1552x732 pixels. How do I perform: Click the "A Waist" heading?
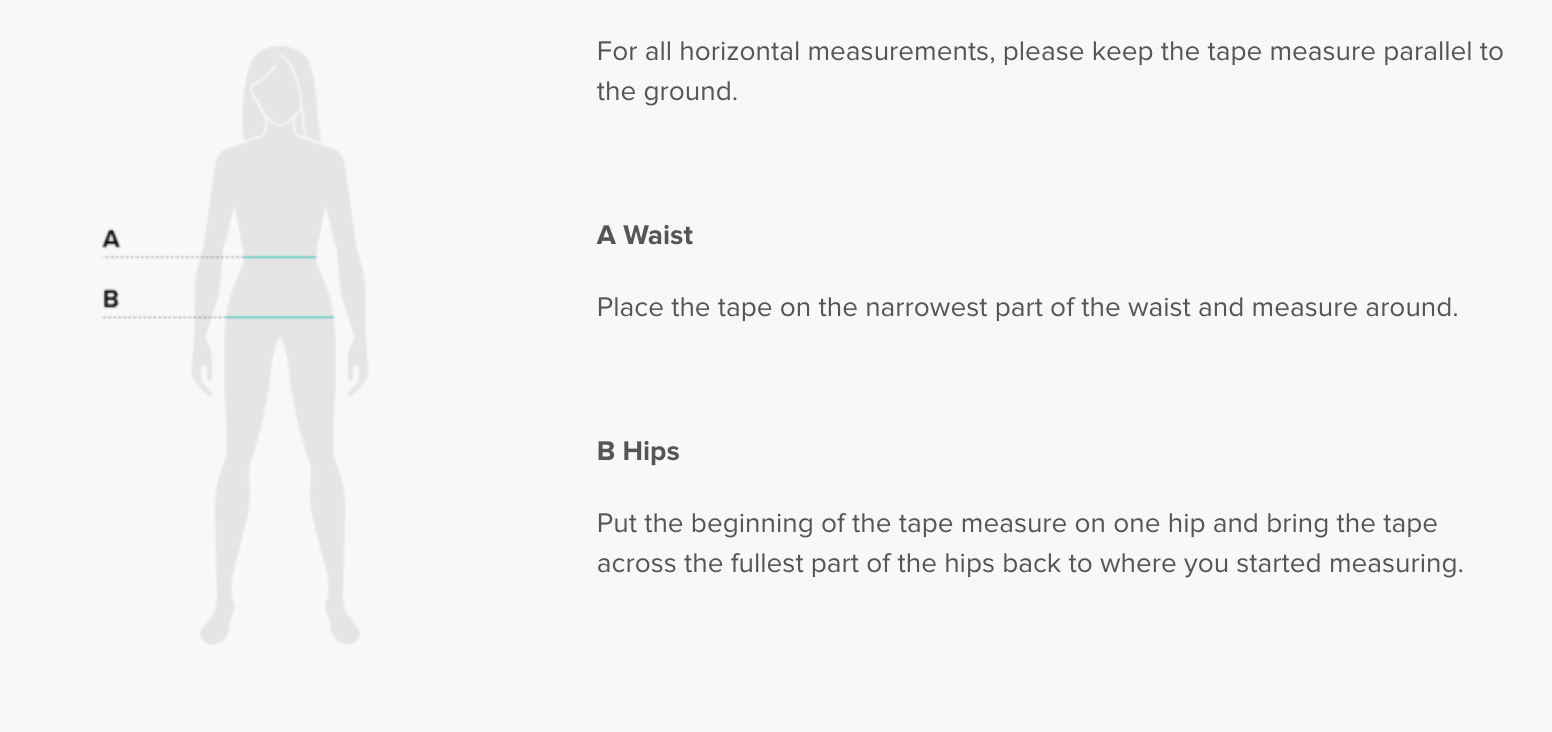click(x=645, y=236)
